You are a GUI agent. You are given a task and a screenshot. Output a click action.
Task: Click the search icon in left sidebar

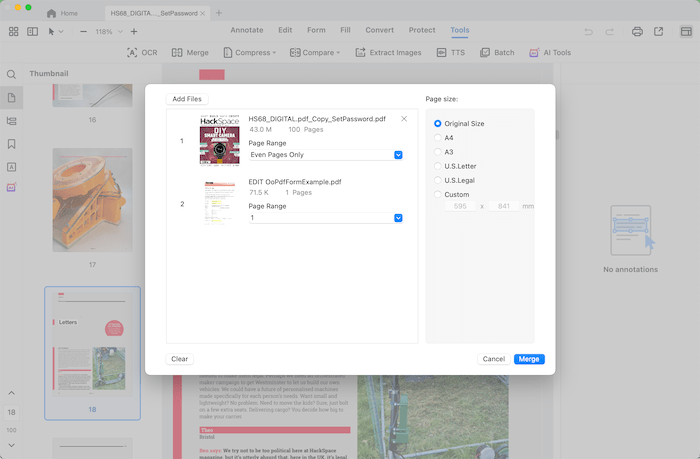[12, 75]
